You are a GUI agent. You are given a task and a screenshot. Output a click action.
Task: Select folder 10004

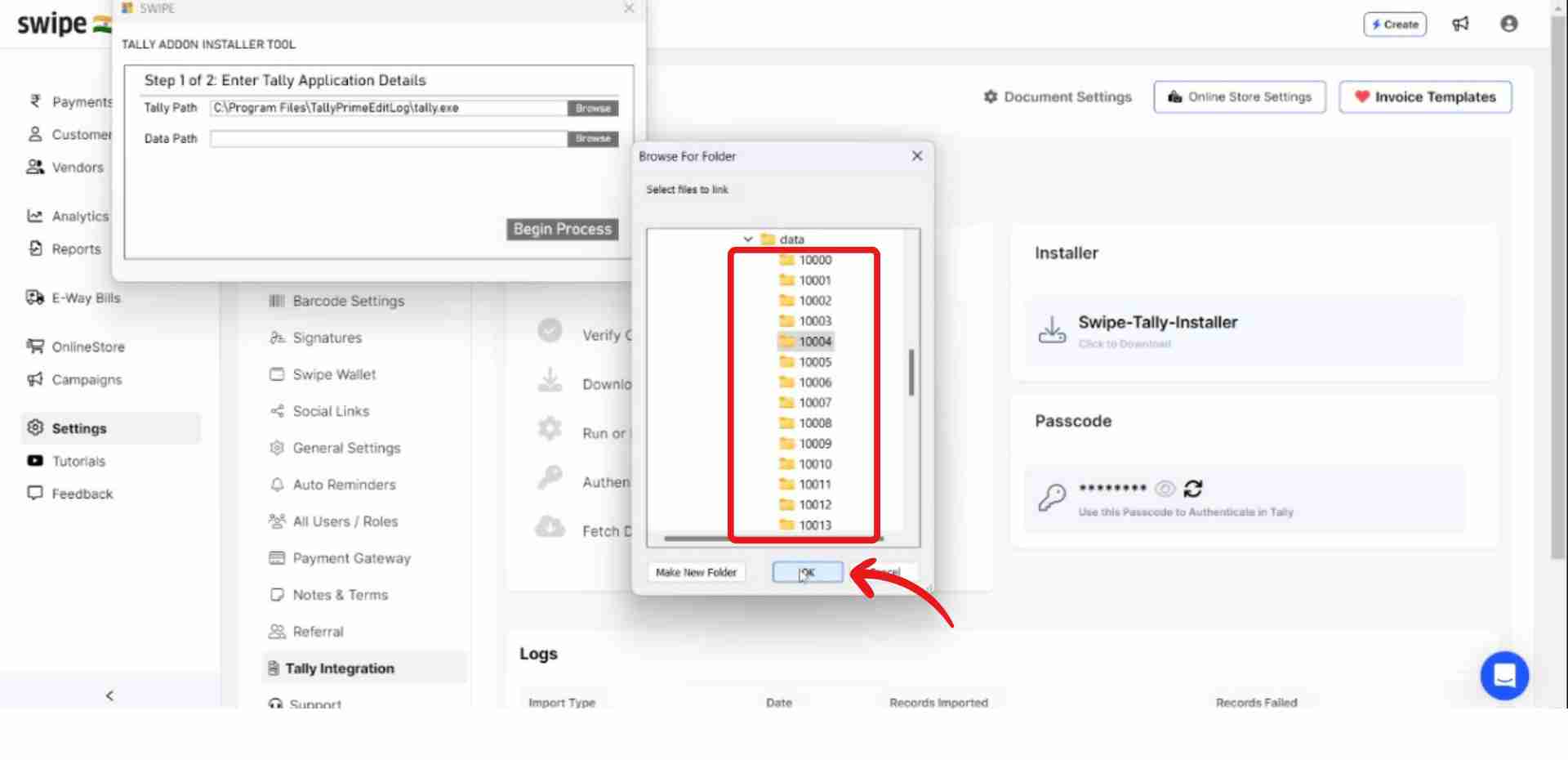click(806, 342)
